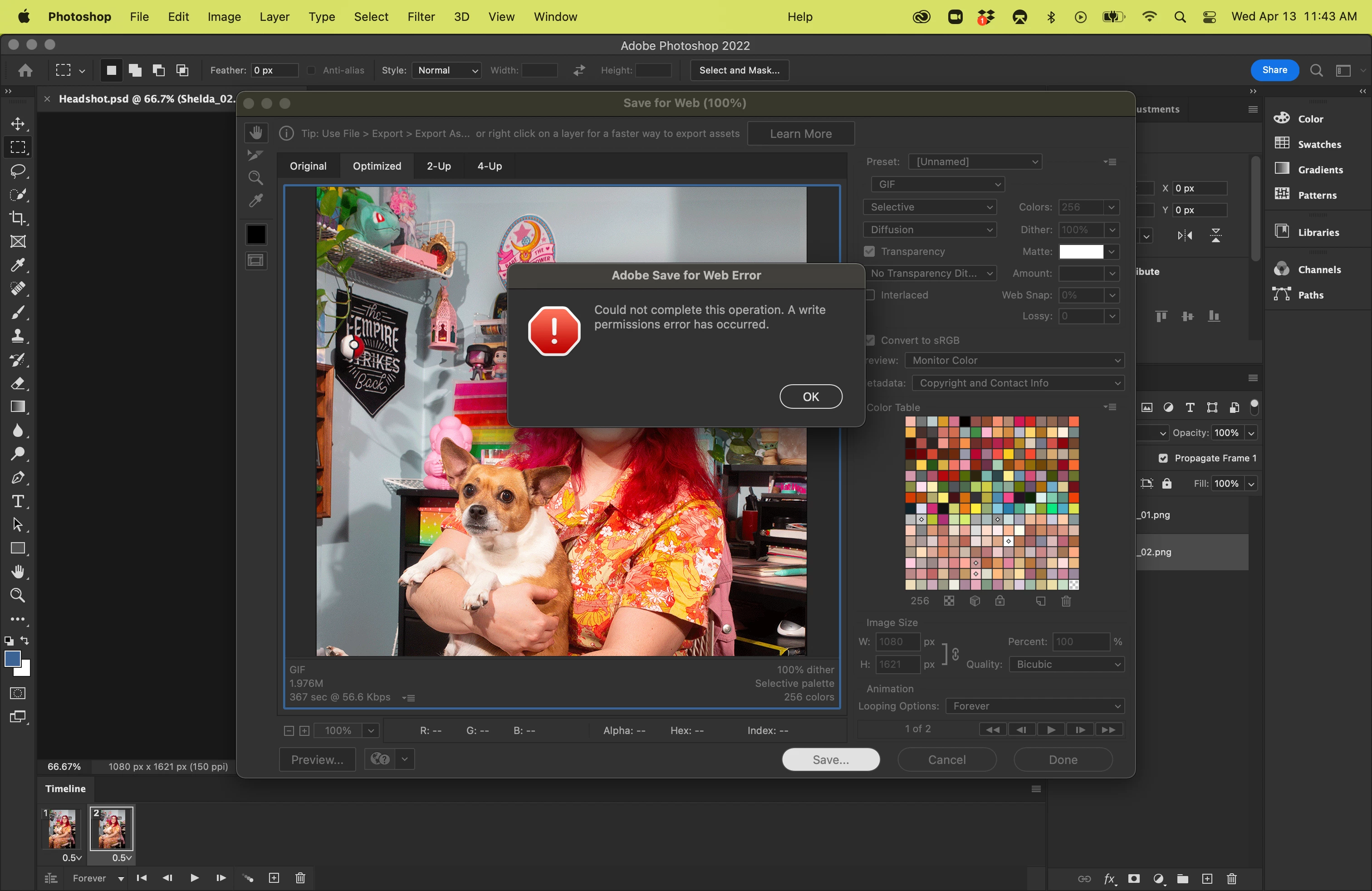Select the Clone Stamp tool
The width and height of the screenshot is (1372, 891).
click(x=18, y=336)
